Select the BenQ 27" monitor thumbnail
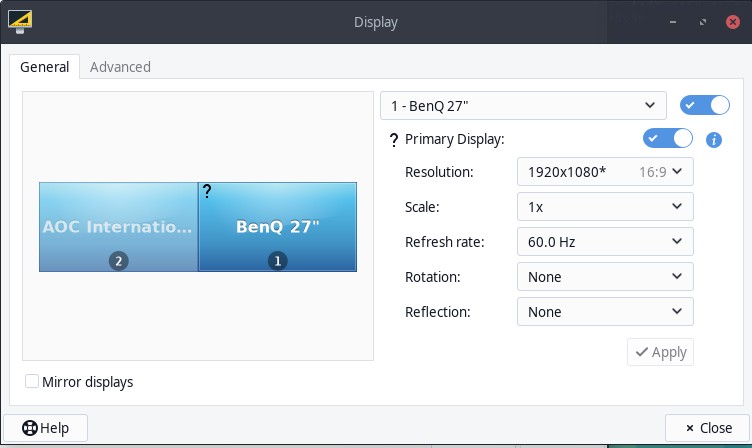This screenshot has width=752, height=448. point(278,227)
